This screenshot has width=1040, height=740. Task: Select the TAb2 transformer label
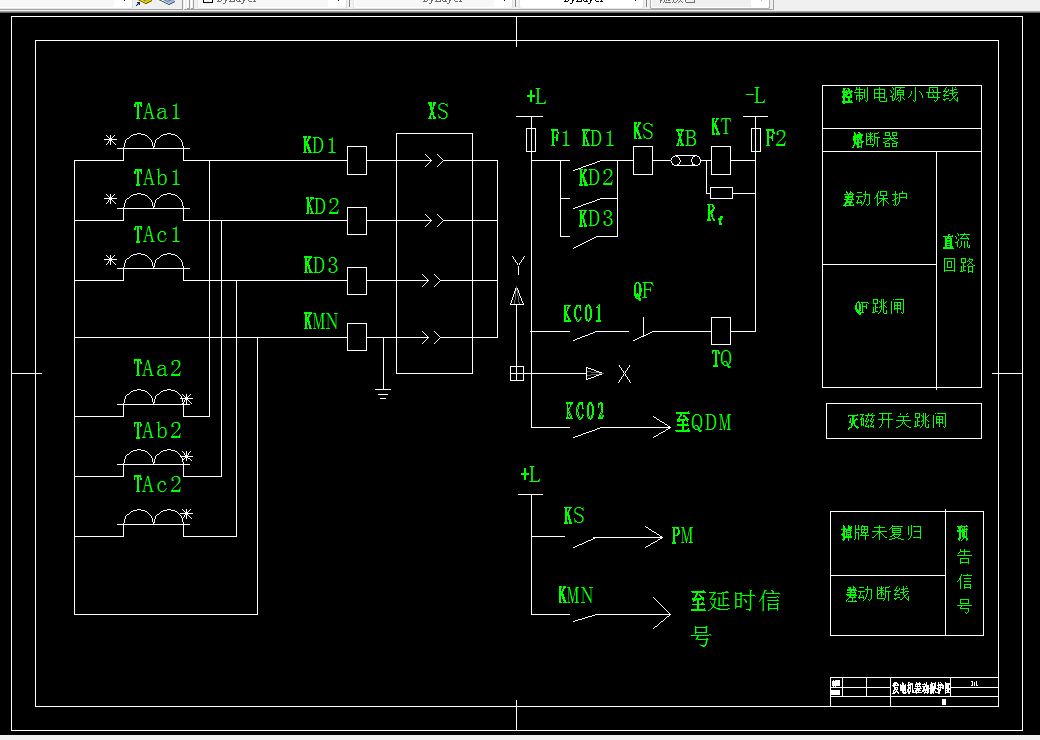(x=157, y=430)
